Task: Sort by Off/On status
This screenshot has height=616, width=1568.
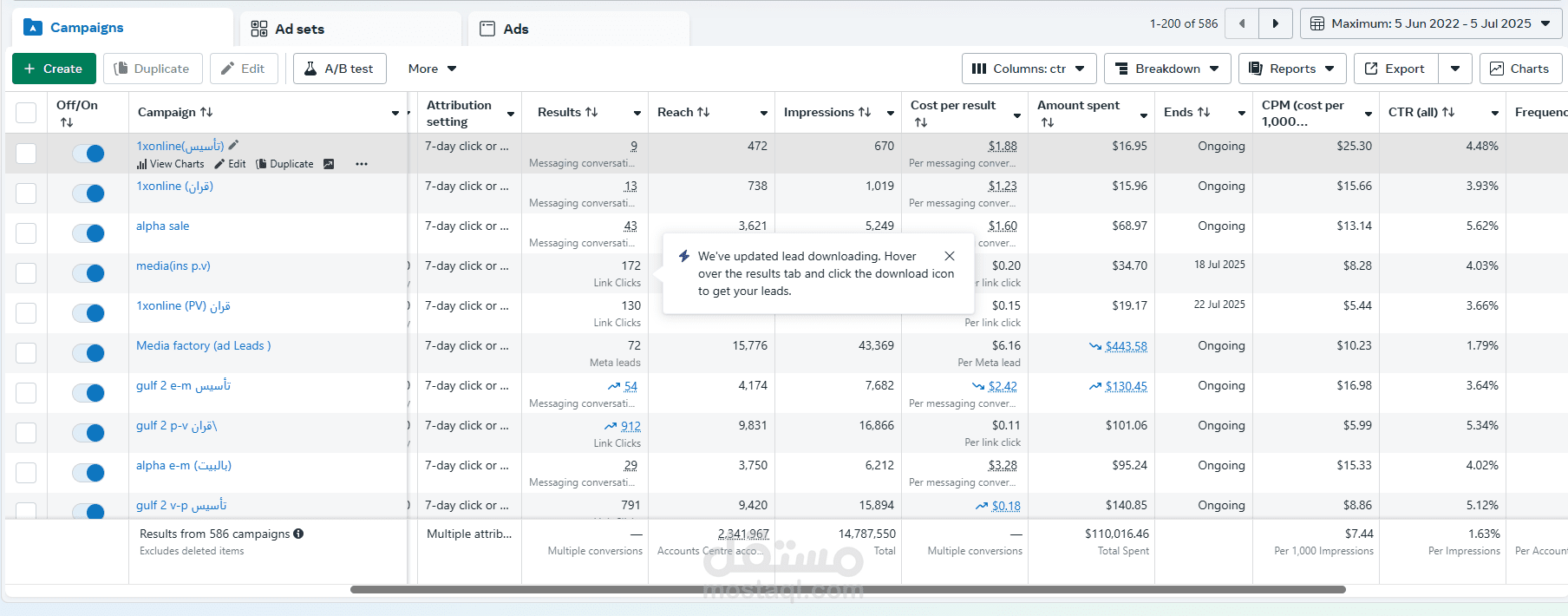Action: coord(67,122)
